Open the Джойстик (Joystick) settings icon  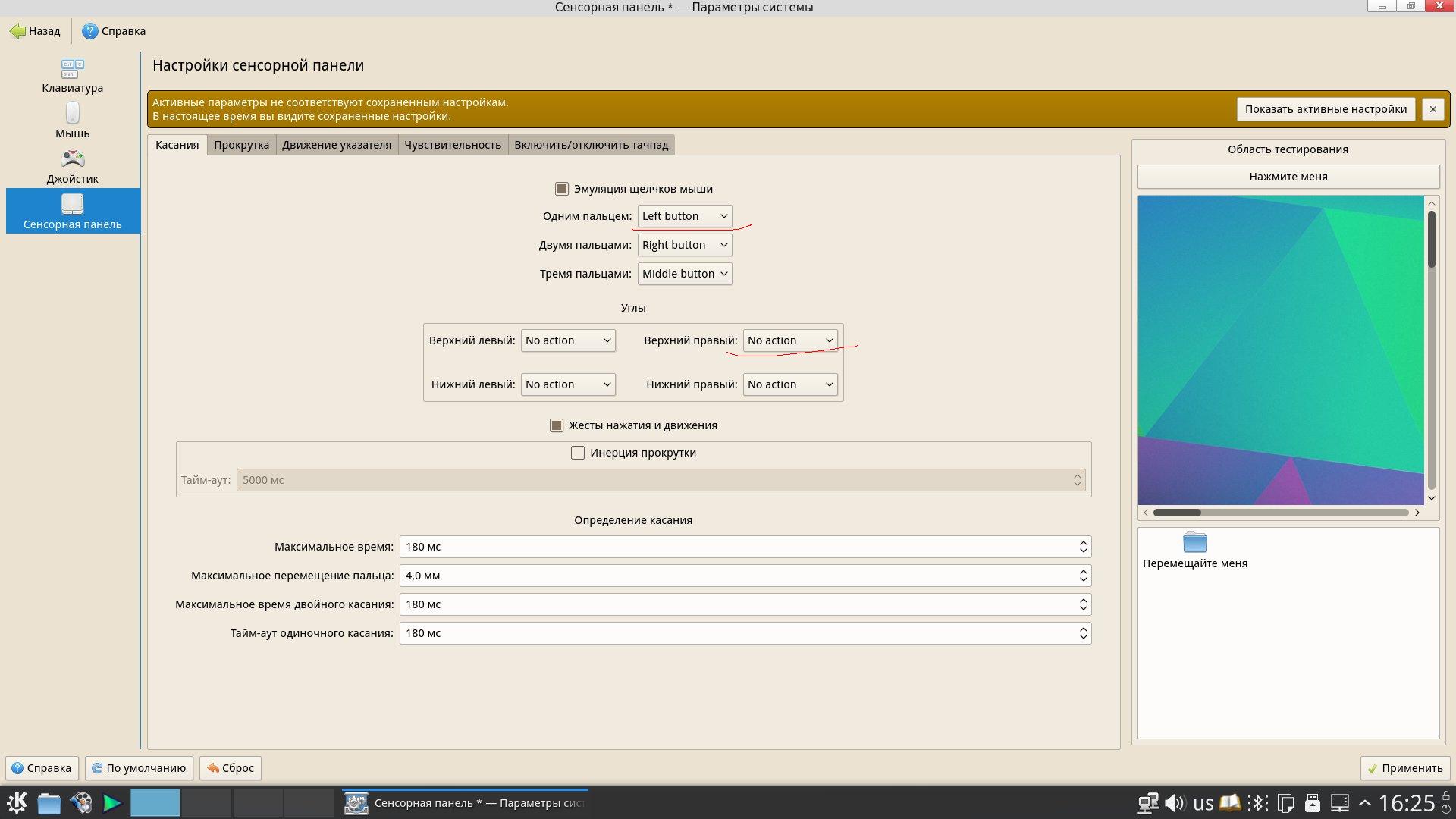click(72, 159)
